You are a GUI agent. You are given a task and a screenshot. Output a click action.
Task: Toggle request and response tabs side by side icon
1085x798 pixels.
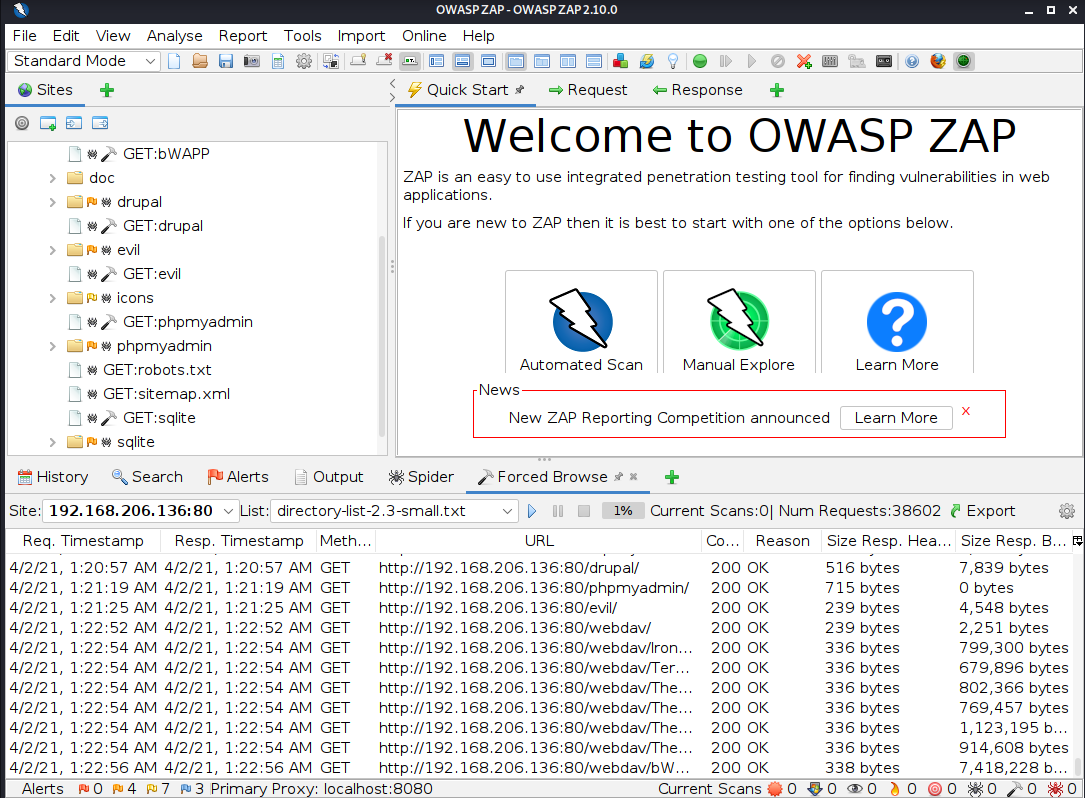(568, 62)
